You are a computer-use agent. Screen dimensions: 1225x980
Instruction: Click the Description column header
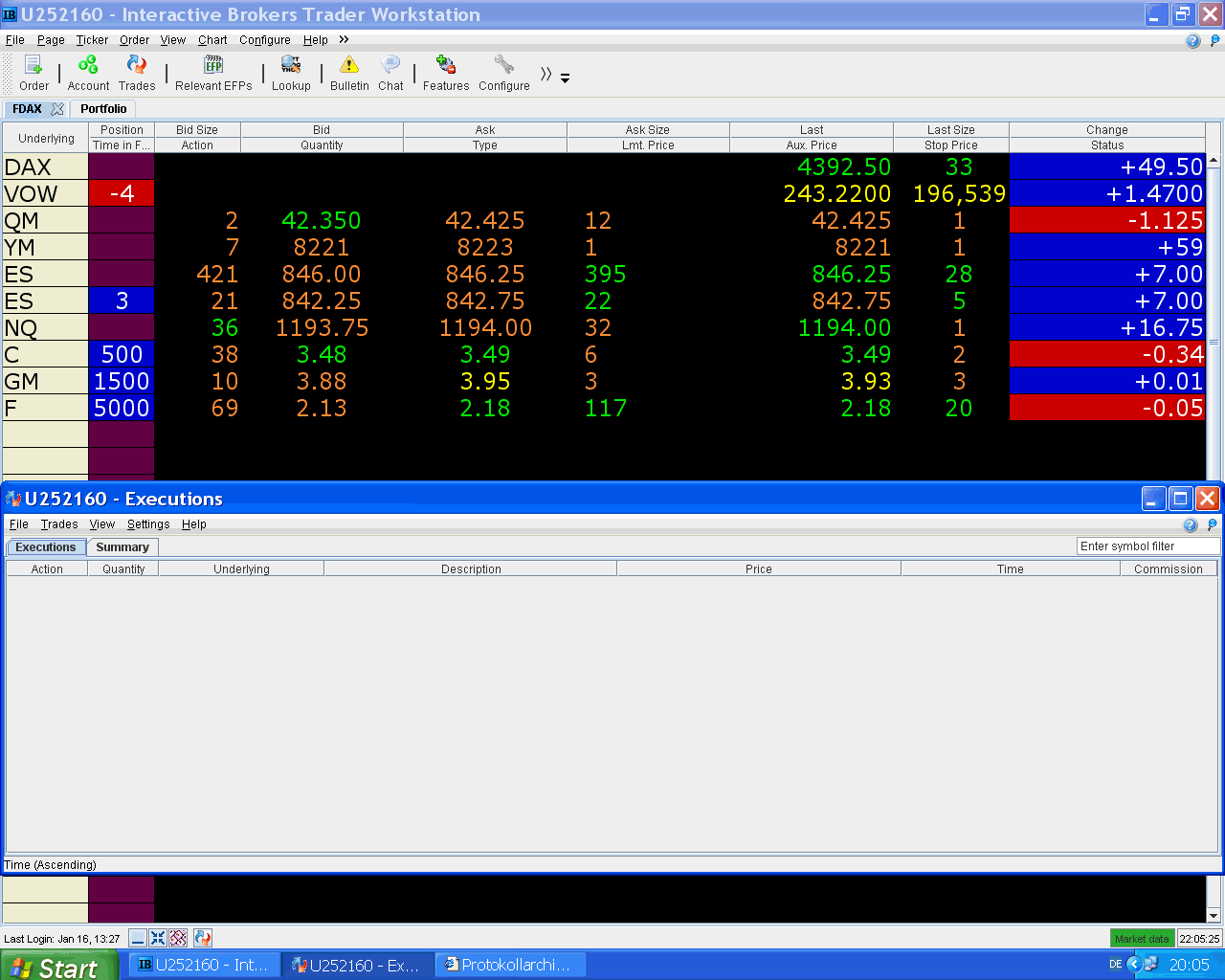[471, 568]
